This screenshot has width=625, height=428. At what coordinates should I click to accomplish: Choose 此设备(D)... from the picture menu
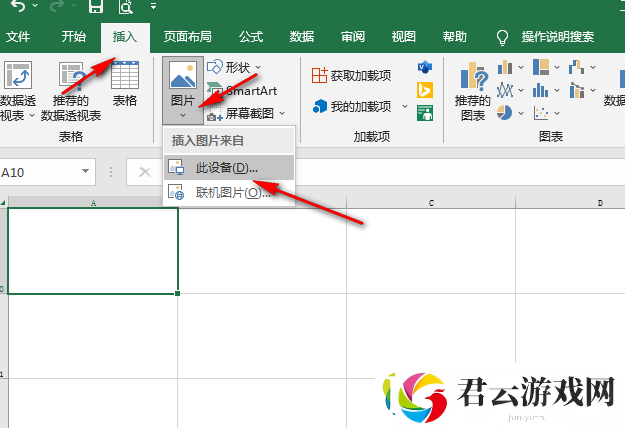coord(229,168)
